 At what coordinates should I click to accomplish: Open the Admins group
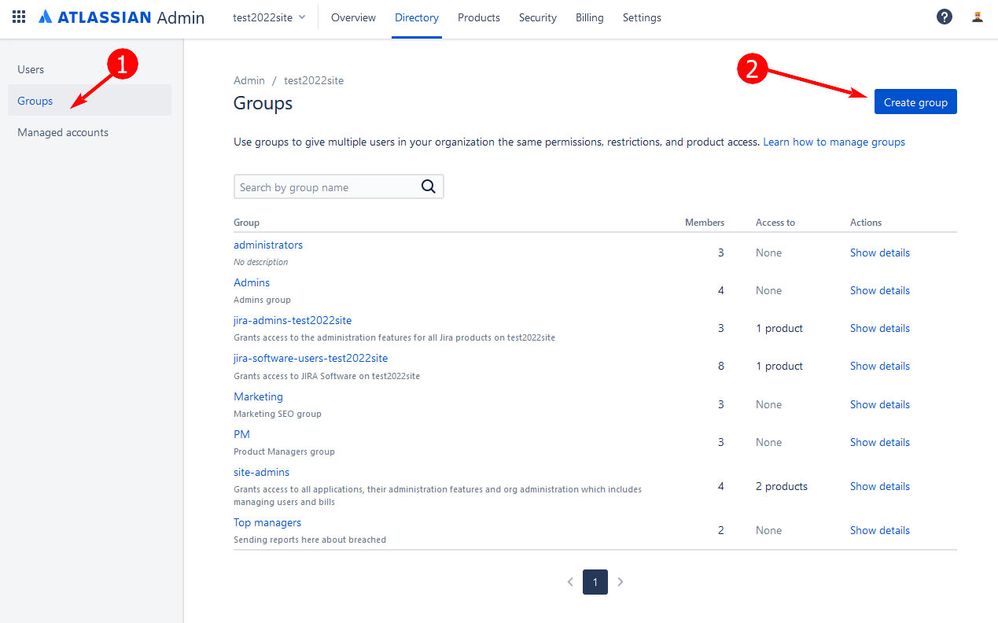click(251, 283)
